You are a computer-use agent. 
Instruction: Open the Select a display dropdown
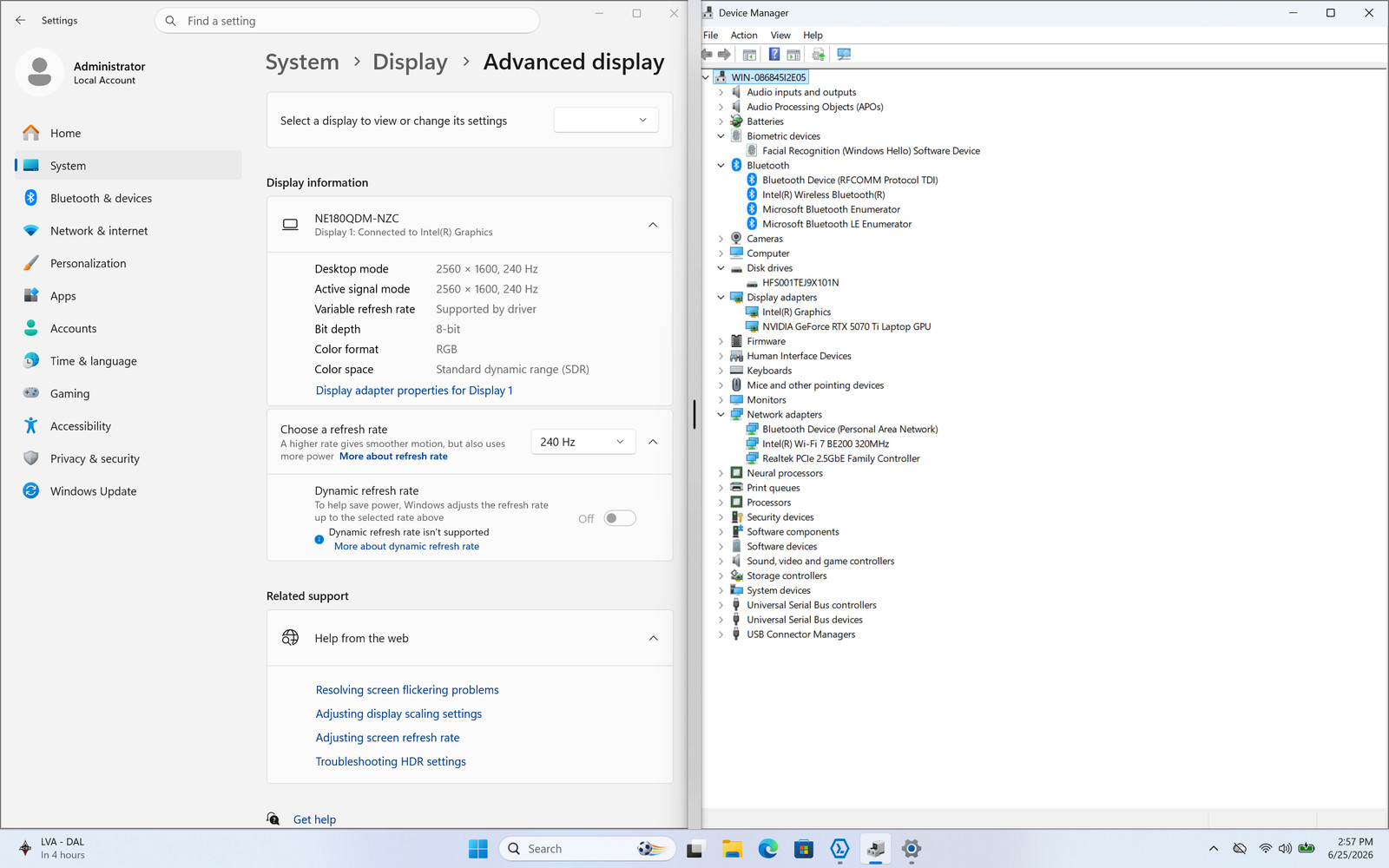[x=606, y=120]
